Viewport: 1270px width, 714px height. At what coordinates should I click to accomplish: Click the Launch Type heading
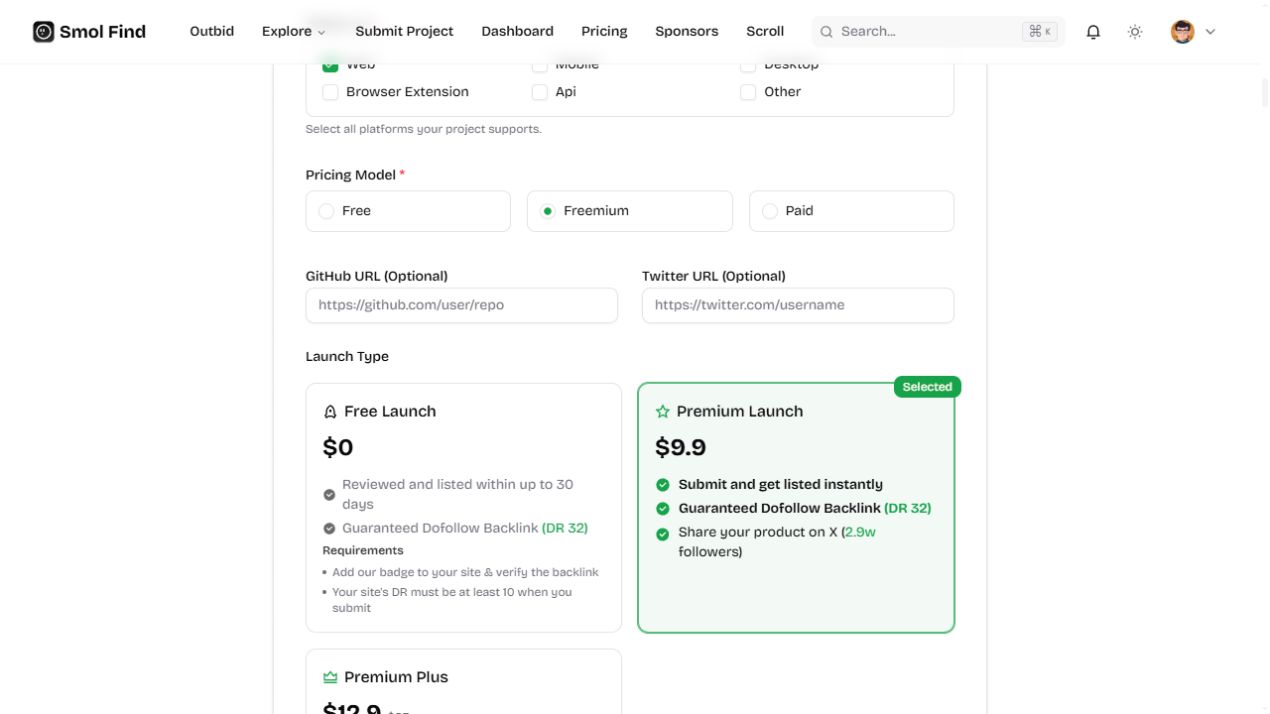click(x=347, y=357)
